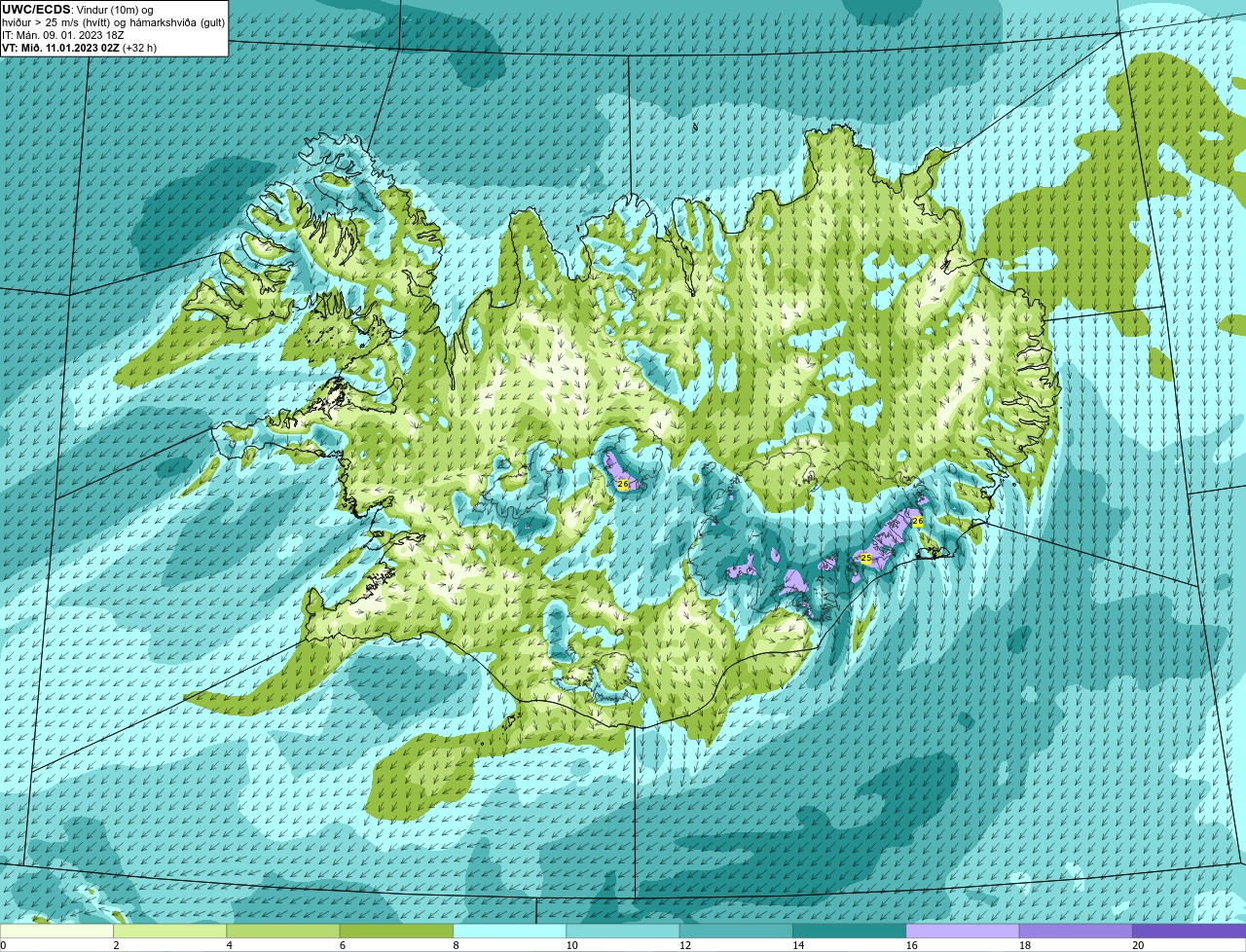1246x952 pixels.
Task: Click the "UWC/ECDS: Vindur (10m) og" title line
Action: click(78, 10)
